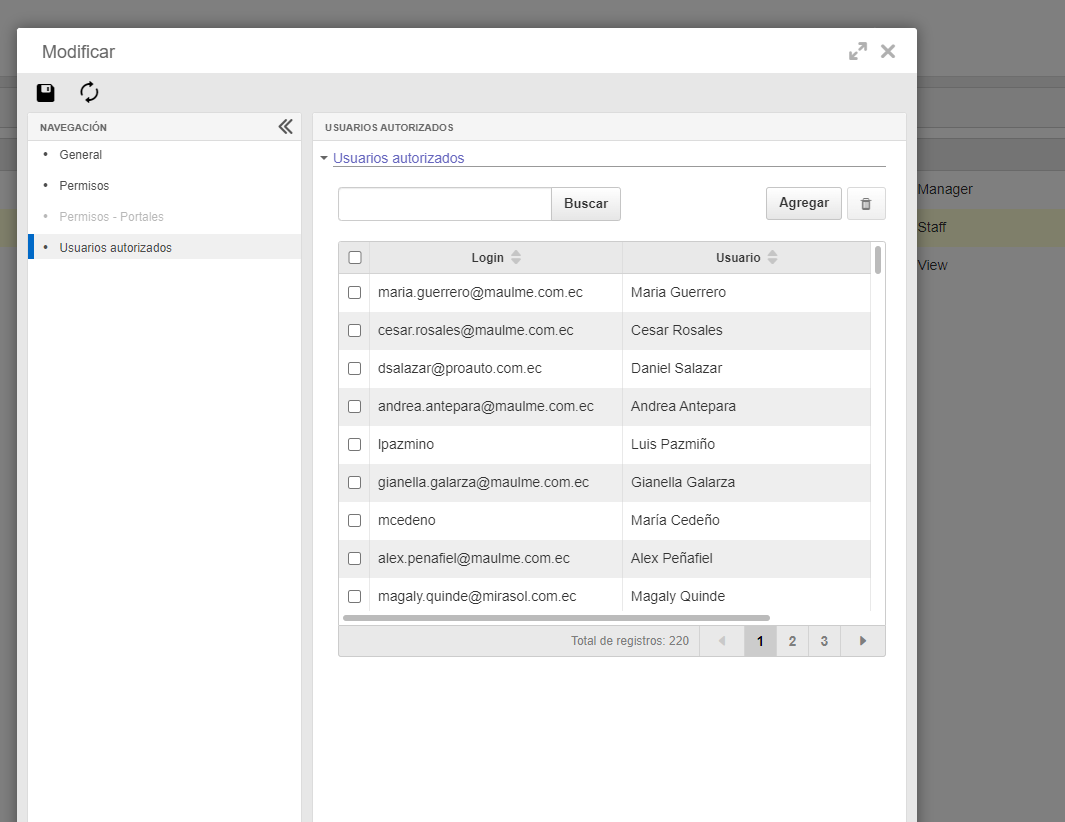Check the lpazmino row checkbox
Viewport: 1065px width, 822px height.
point(355,444)
